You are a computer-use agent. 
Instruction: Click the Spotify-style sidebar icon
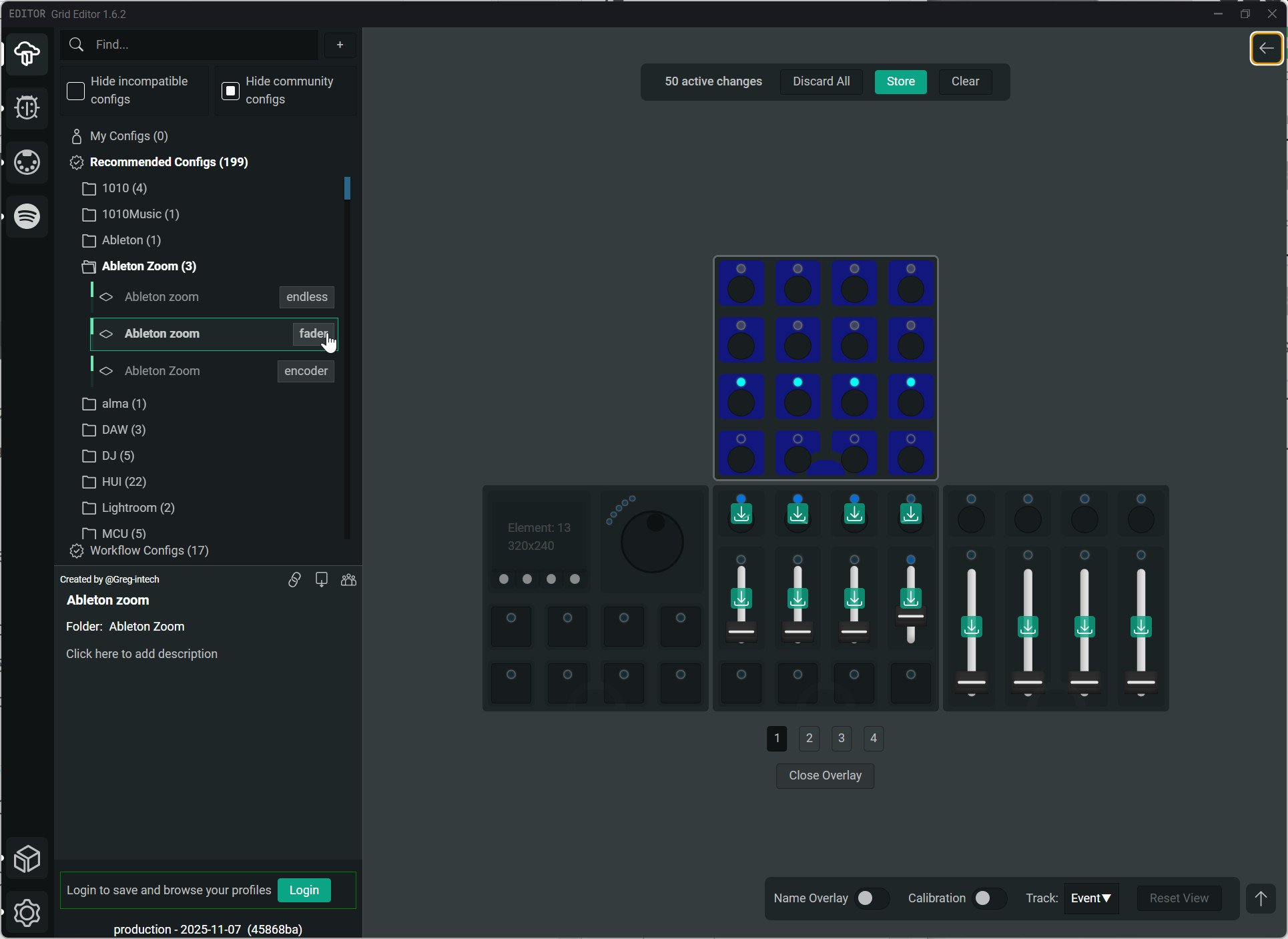[27, 216]
